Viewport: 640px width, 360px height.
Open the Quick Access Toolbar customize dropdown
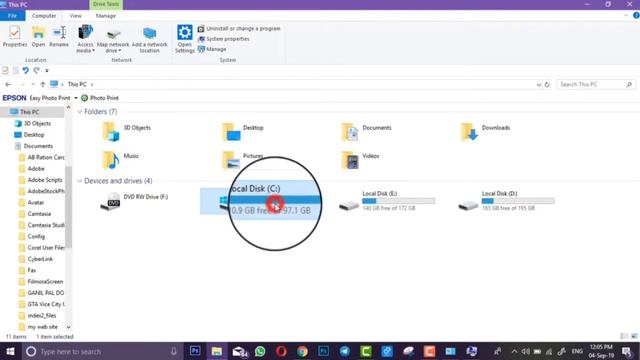pos(47,71)
